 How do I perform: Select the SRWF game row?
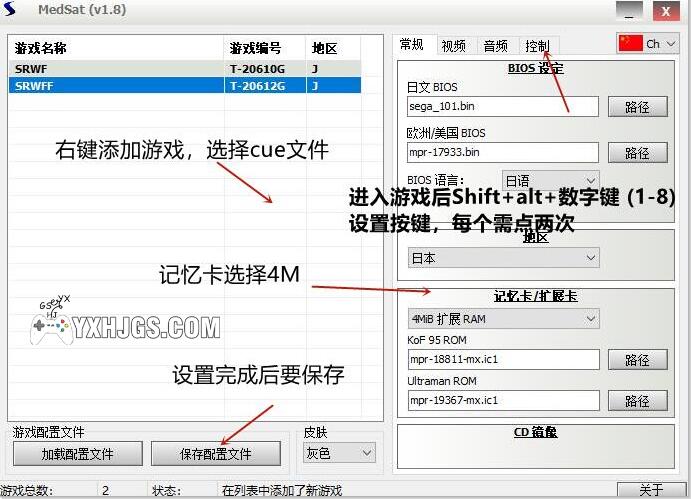tap(184, 69)
